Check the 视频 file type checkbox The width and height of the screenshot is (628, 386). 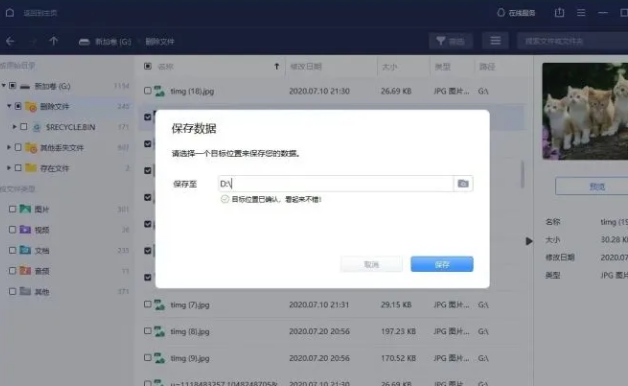pyautogui.click(x=12, y=229)
